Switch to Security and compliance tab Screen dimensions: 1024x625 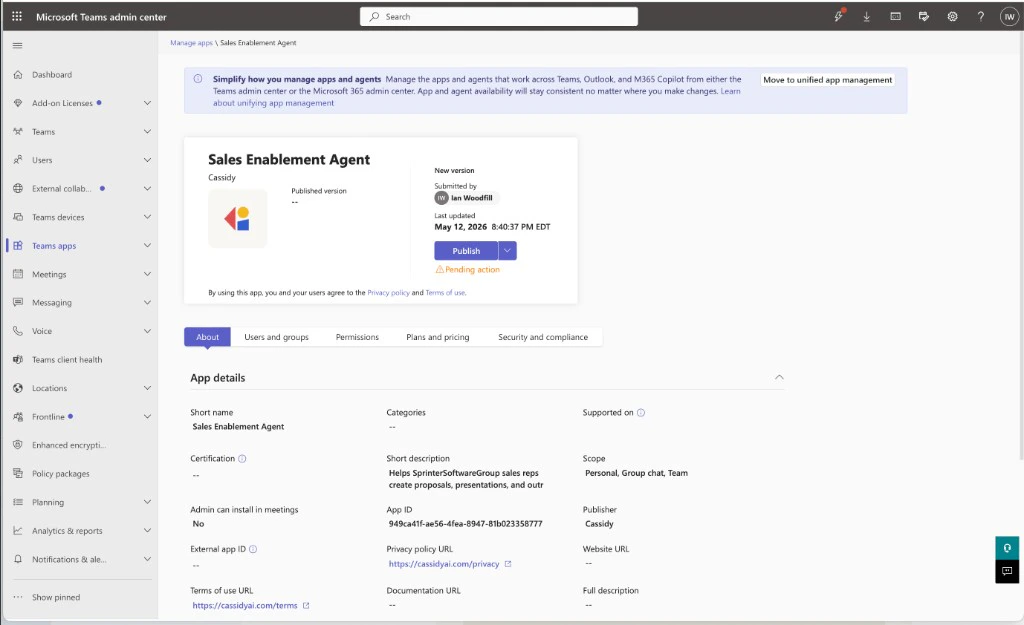coord(543,337)
